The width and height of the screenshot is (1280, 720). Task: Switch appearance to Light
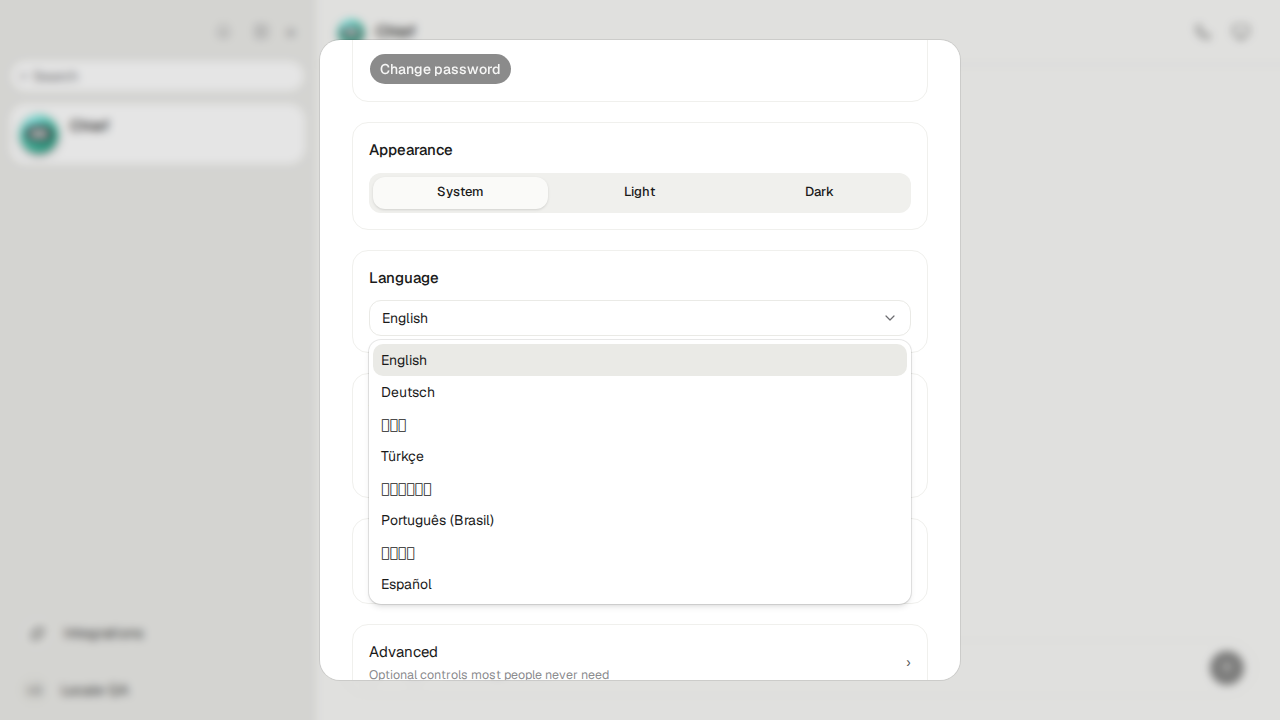[640, 192]
